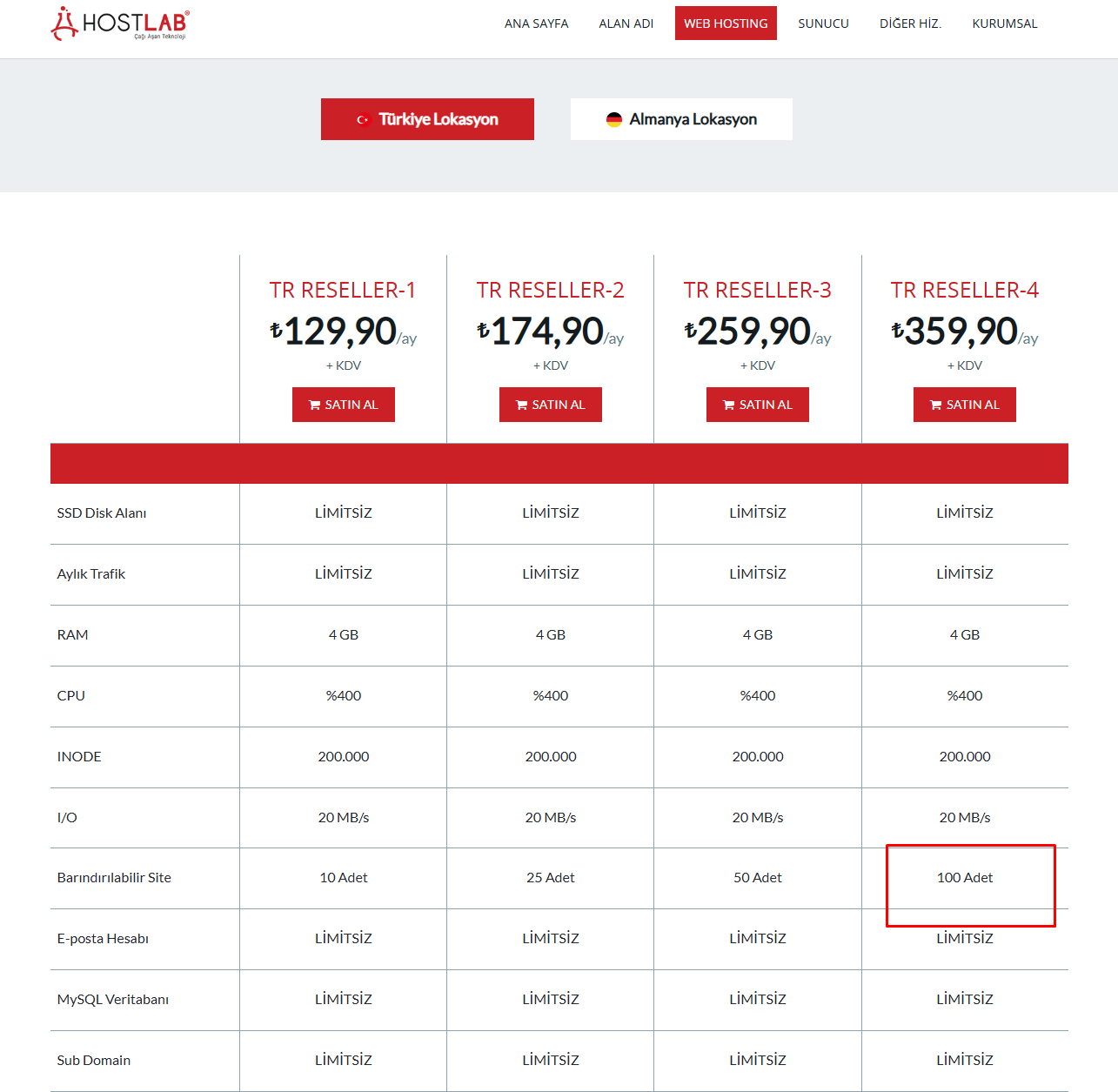Click the TR RESELLER-3 plan title
The image size is (1118, 1092).
coord(758,290)
